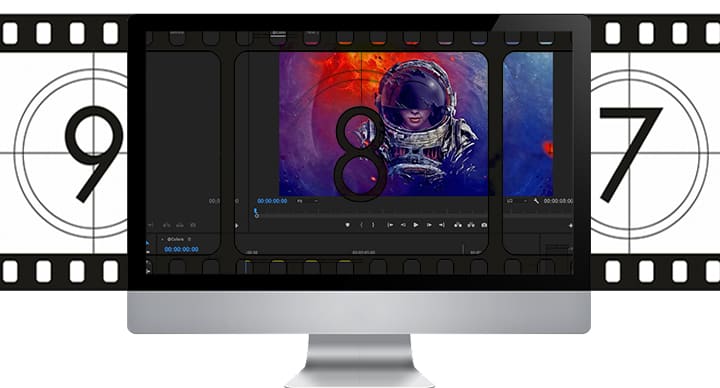Step forward one frame
Screen dimensions: 720x388
click(x=429, y=225)
